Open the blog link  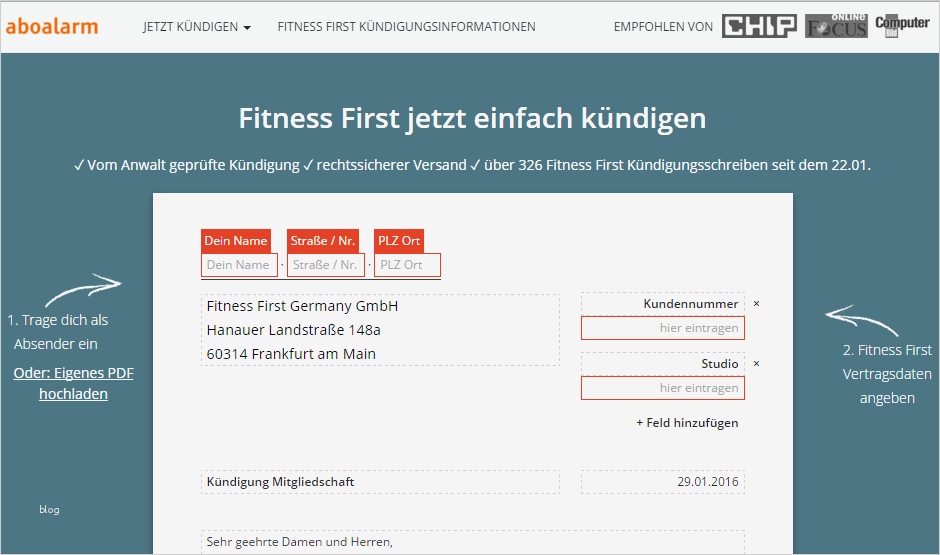coord(49,509)
